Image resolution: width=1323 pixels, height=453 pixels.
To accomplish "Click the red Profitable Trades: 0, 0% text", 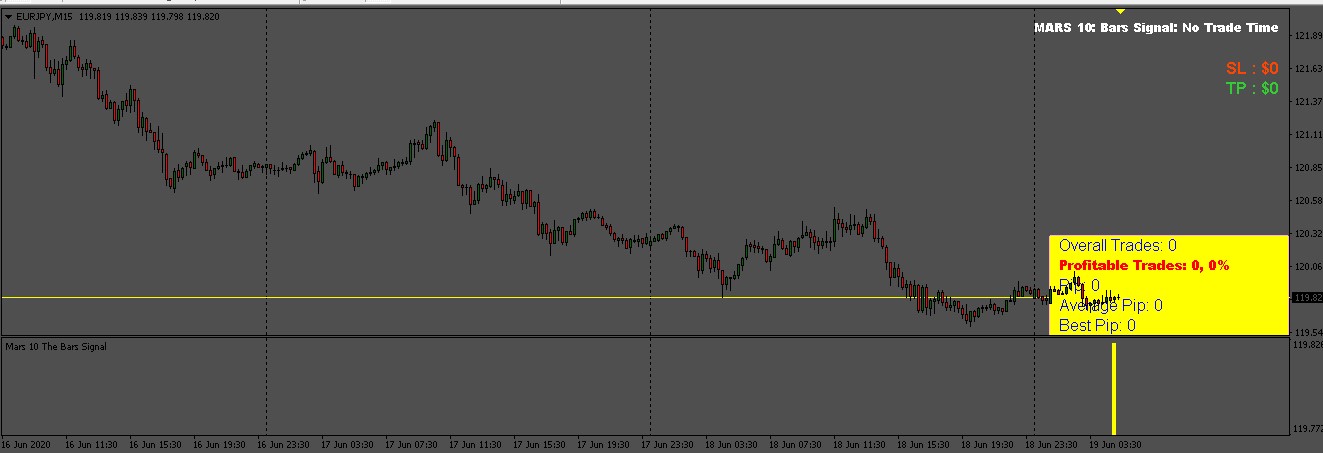I will (x=1143, y=266).
